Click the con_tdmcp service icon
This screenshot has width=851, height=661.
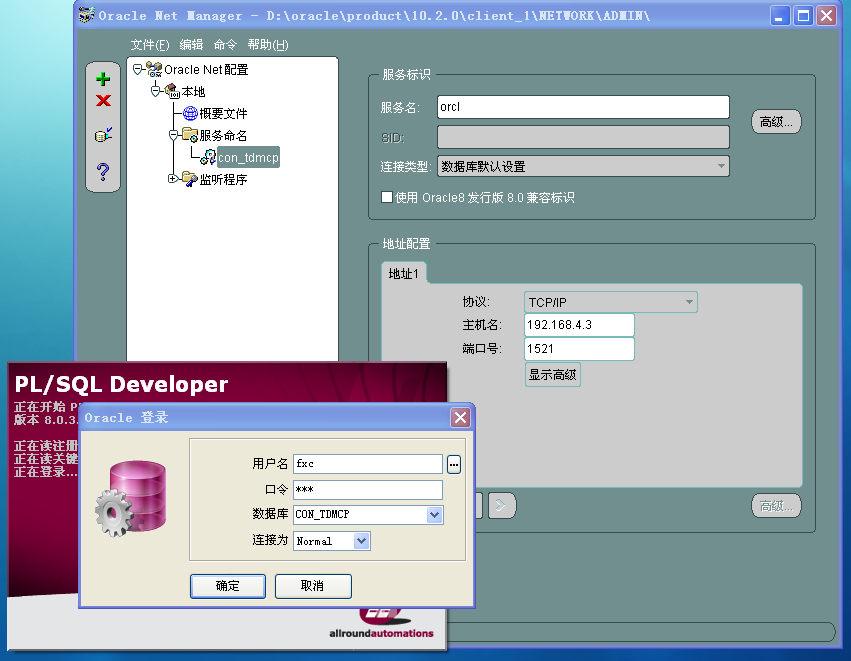tap(208, 157)
